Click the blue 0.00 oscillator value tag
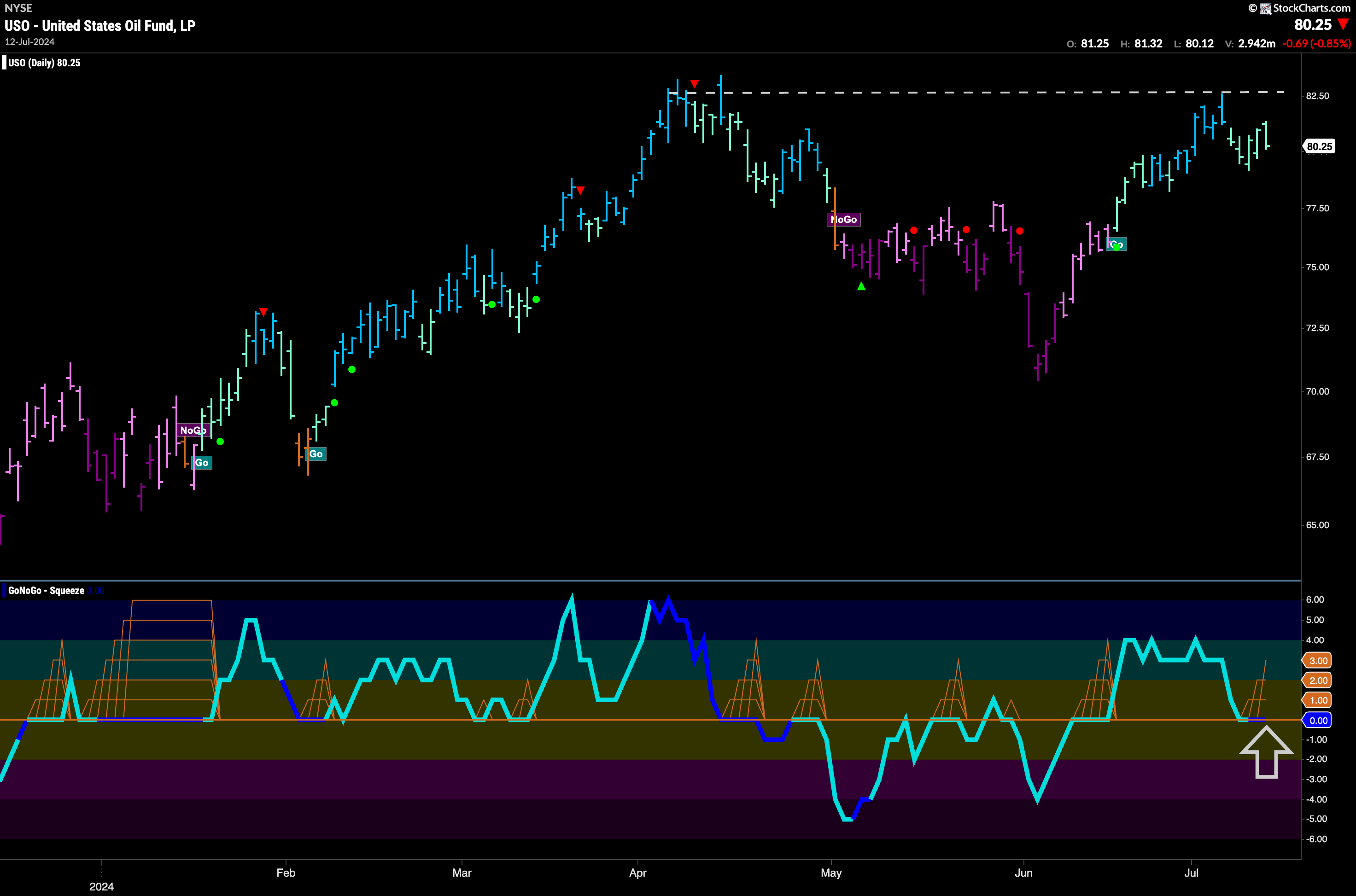 [1317, 721]
